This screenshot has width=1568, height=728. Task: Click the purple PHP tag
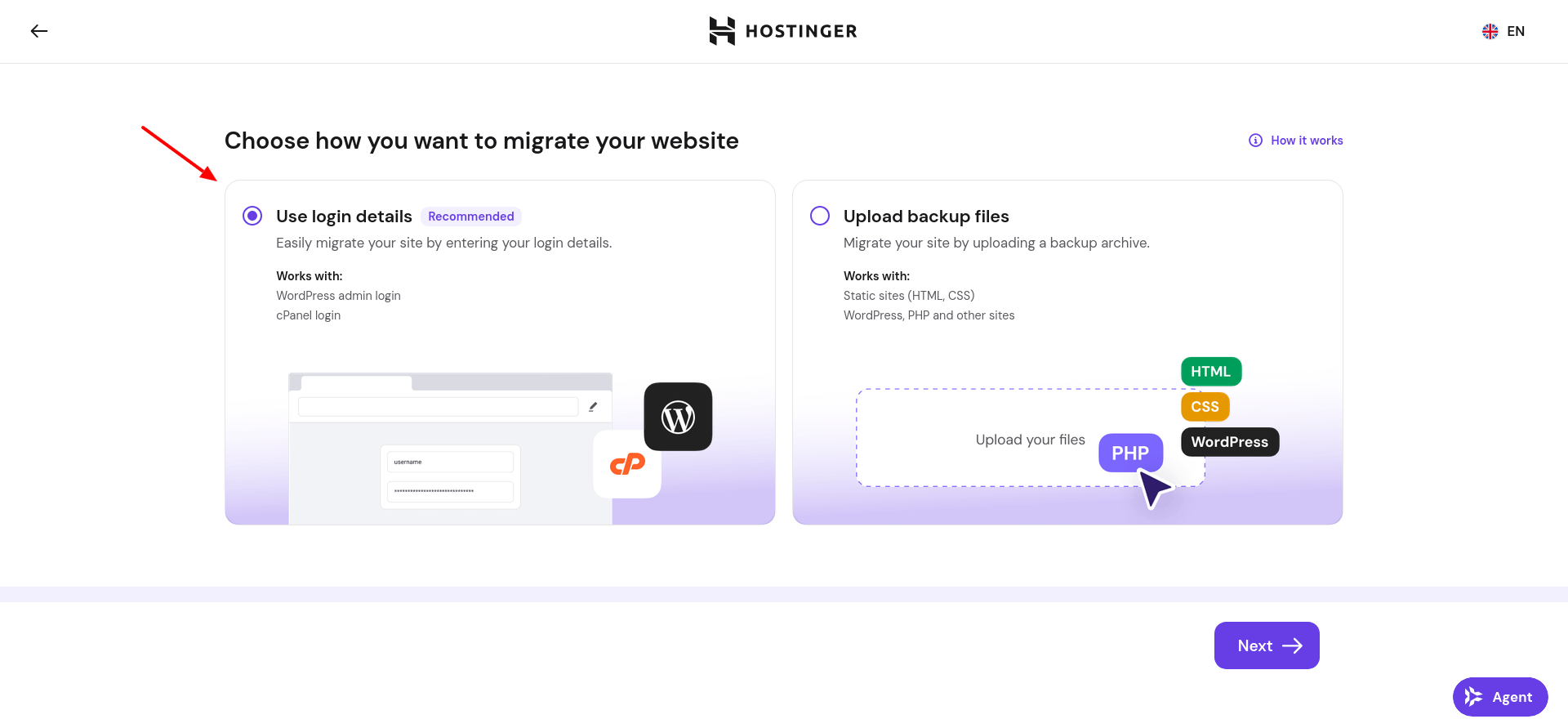(x=1130, y=453)
